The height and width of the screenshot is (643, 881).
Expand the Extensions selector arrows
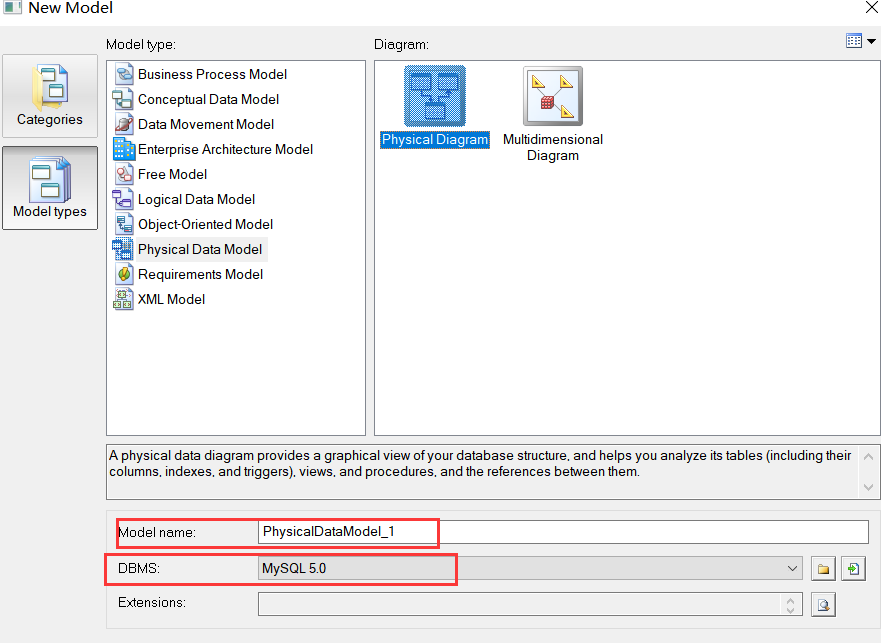[x=792, y=603]
